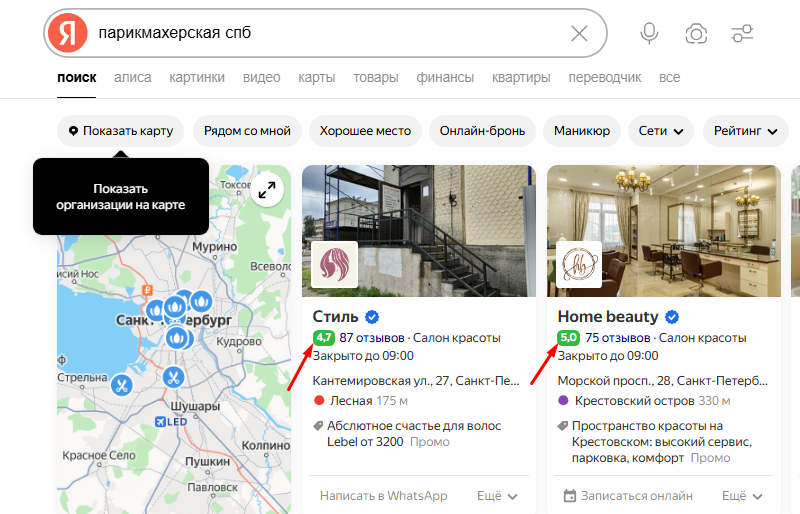Click the airplane LED airport icon on map
The image size is (800, 514).
(x=160, y=422)
